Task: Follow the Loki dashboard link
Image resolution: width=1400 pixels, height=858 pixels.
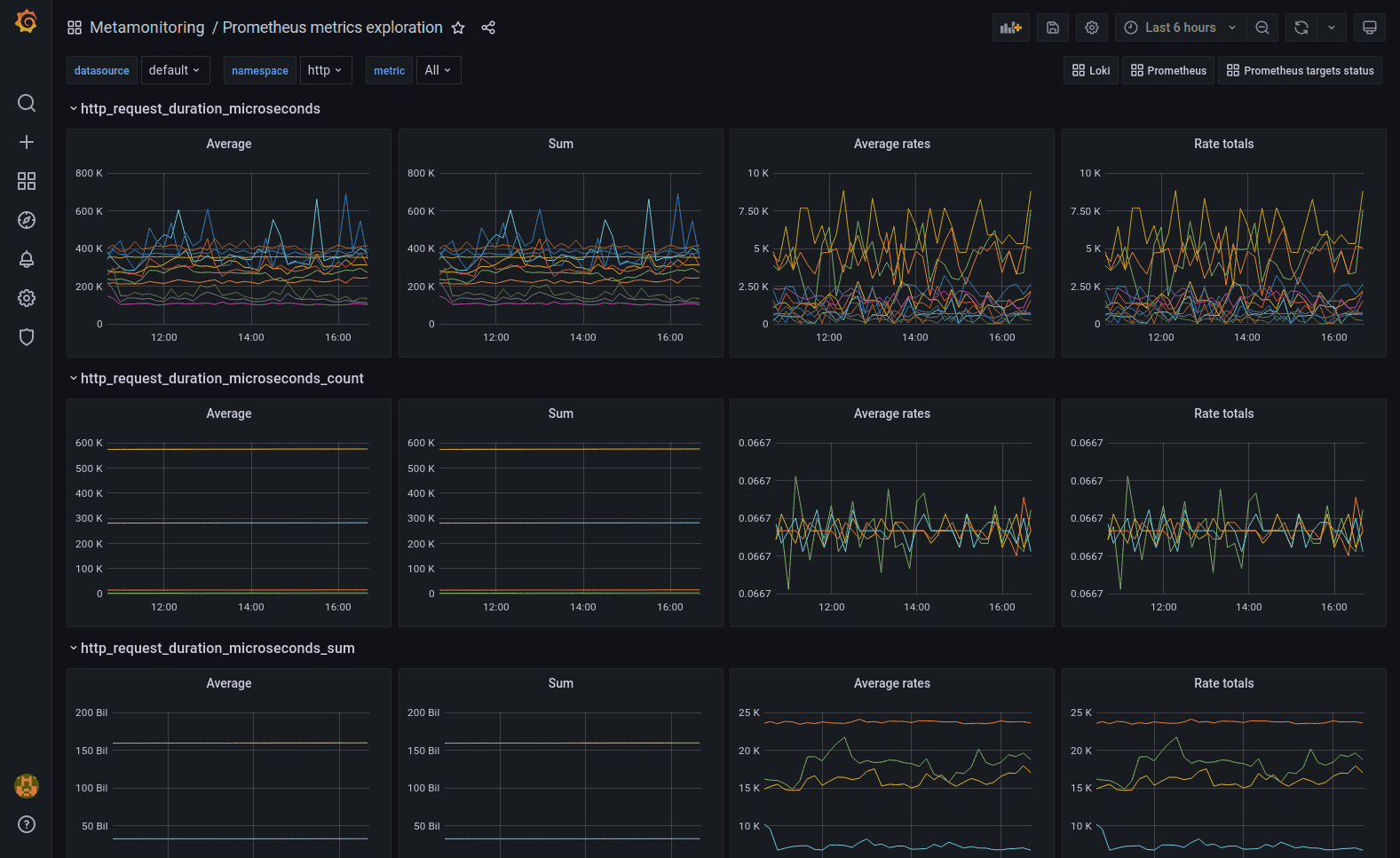Action: point(1091,70)
